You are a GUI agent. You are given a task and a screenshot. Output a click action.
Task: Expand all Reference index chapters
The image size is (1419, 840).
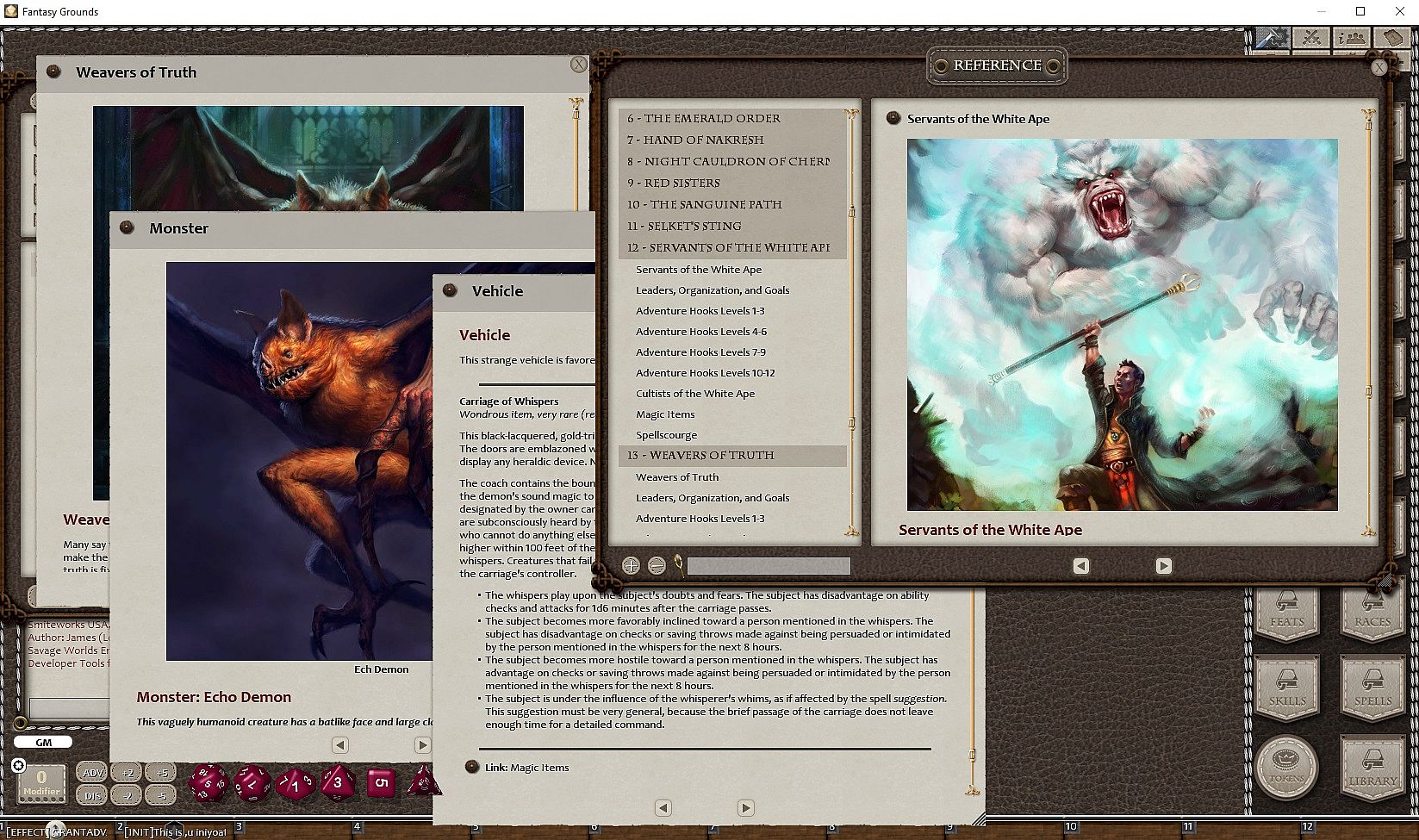[631, 566]
